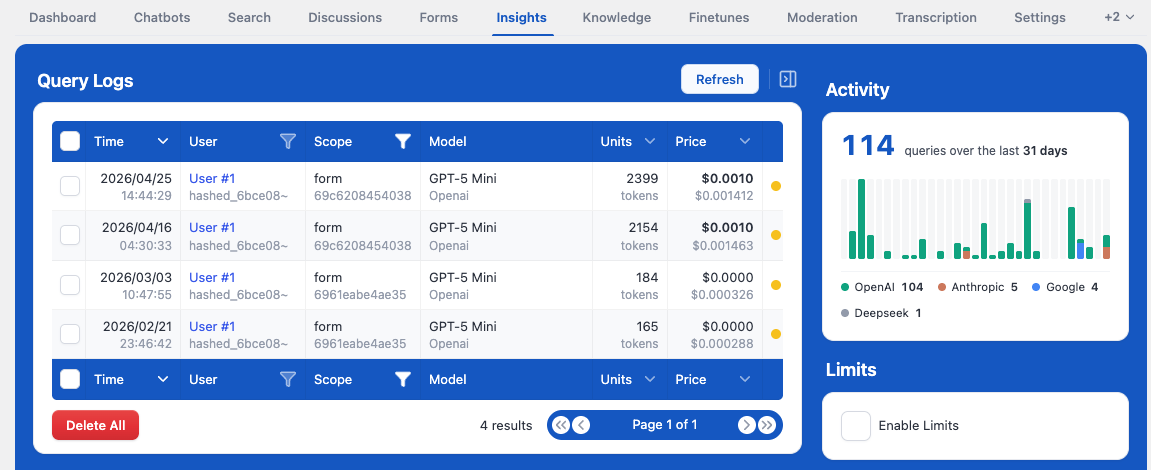Open the Forms tab
Viewport: 1151px width, 470px height.
click(439, 18)
